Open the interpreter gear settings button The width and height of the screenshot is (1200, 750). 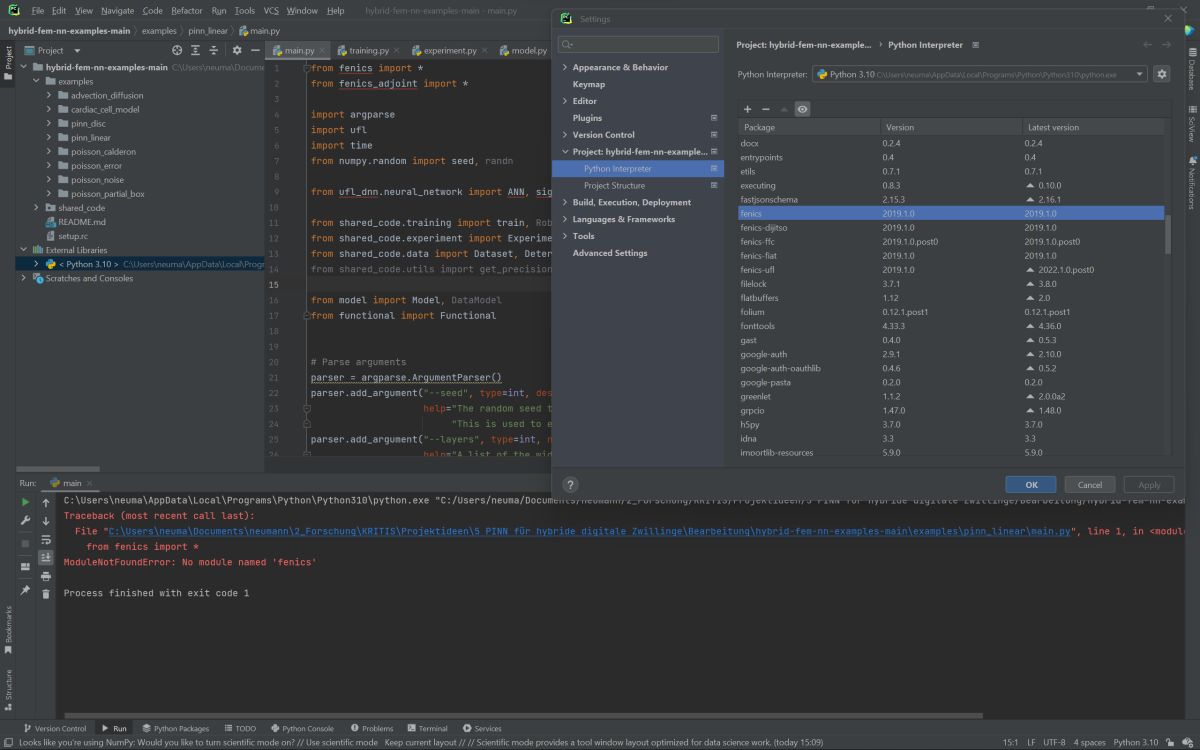[x=1161, y=74]
